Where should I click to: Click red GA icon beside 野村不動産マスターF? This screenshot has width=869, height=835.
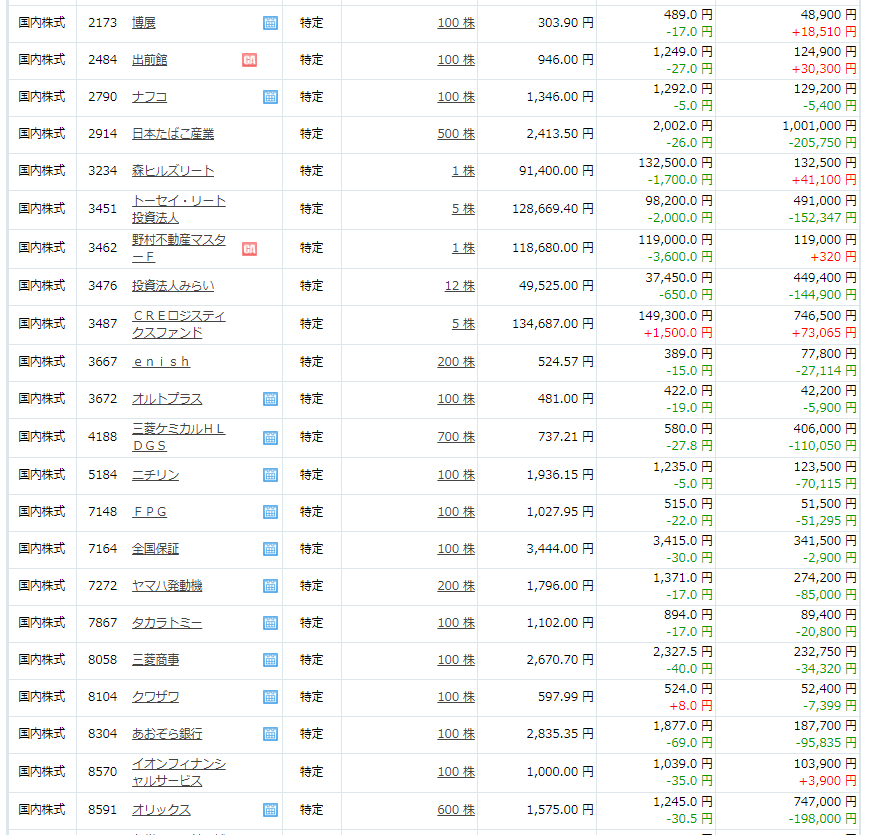(249, 249)
